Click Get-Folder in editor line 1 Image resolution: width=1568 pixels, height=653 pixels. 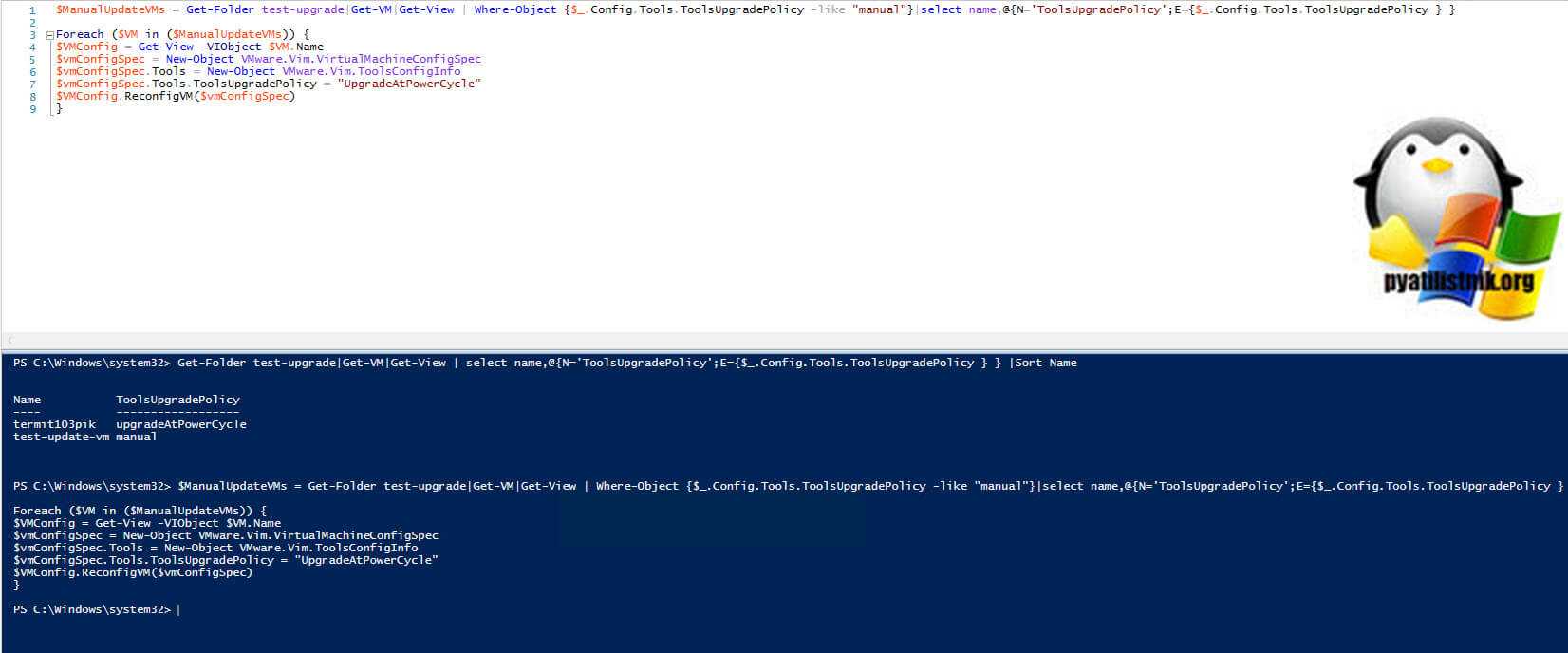[220, 9]
